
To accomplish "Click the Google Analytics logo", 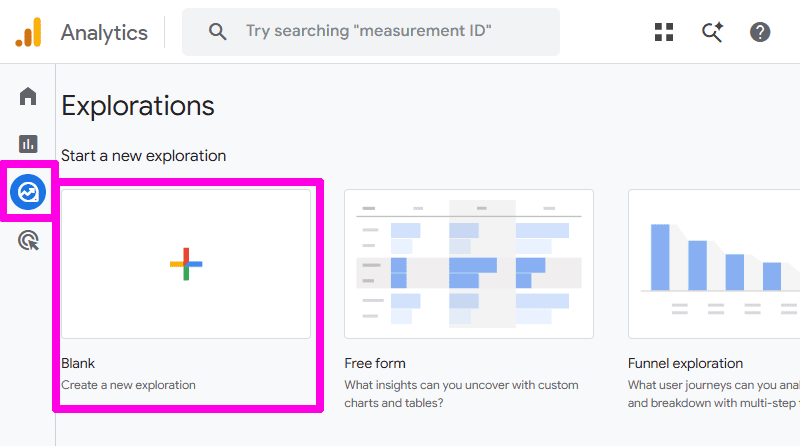I will tap(28, 32).
